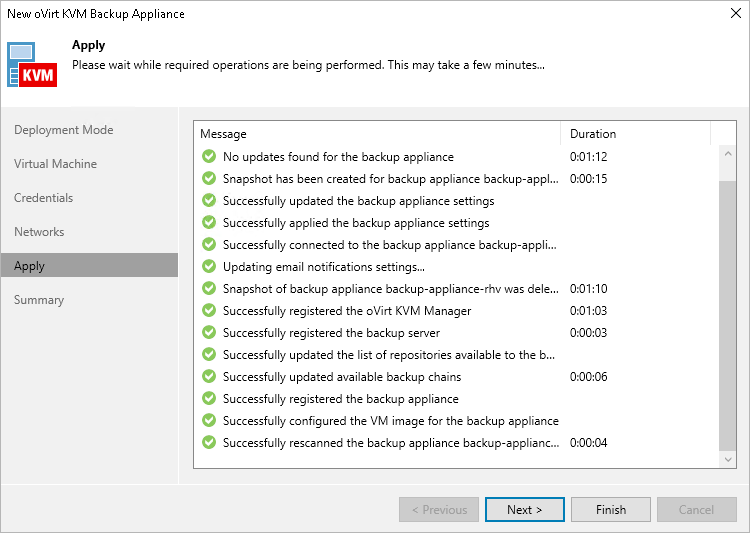Click the check icon for 'Successfully updated the backup appliance settings'

tap(209, 200)
